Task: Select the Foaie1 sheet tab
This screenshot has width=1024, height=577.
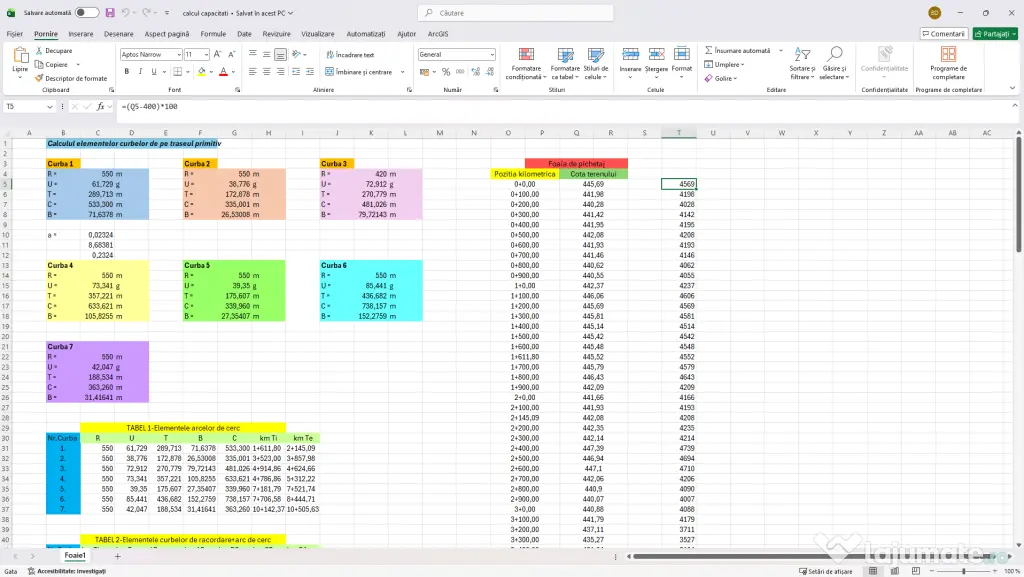Action: 75,555
